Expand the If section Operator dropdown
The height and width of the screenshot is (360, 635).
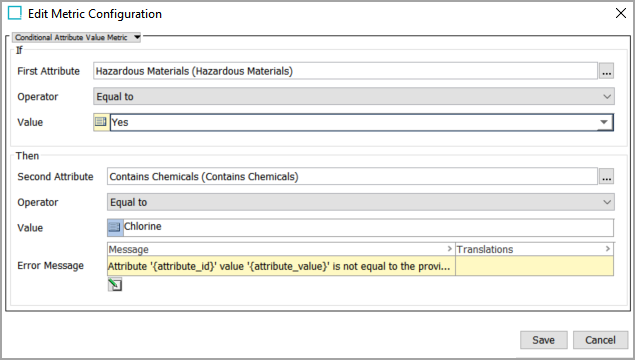[354, 96]
